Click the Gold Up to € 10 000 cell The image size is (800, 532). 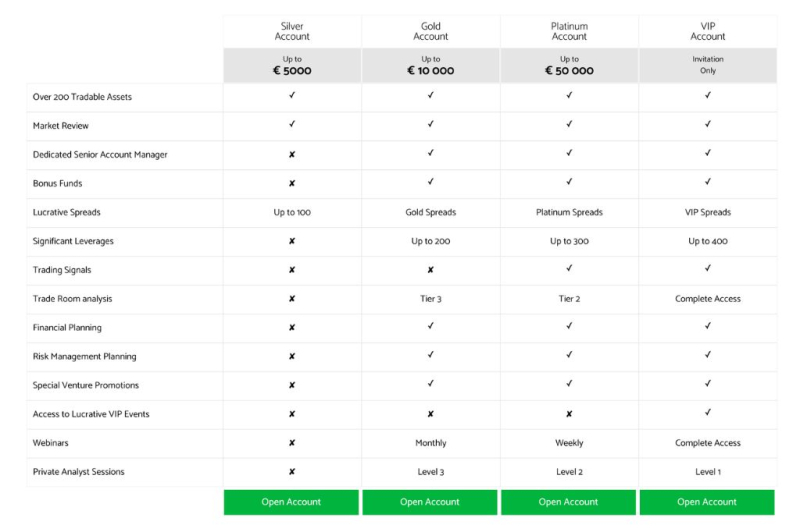pyautogui.click(x=431, y=65)
